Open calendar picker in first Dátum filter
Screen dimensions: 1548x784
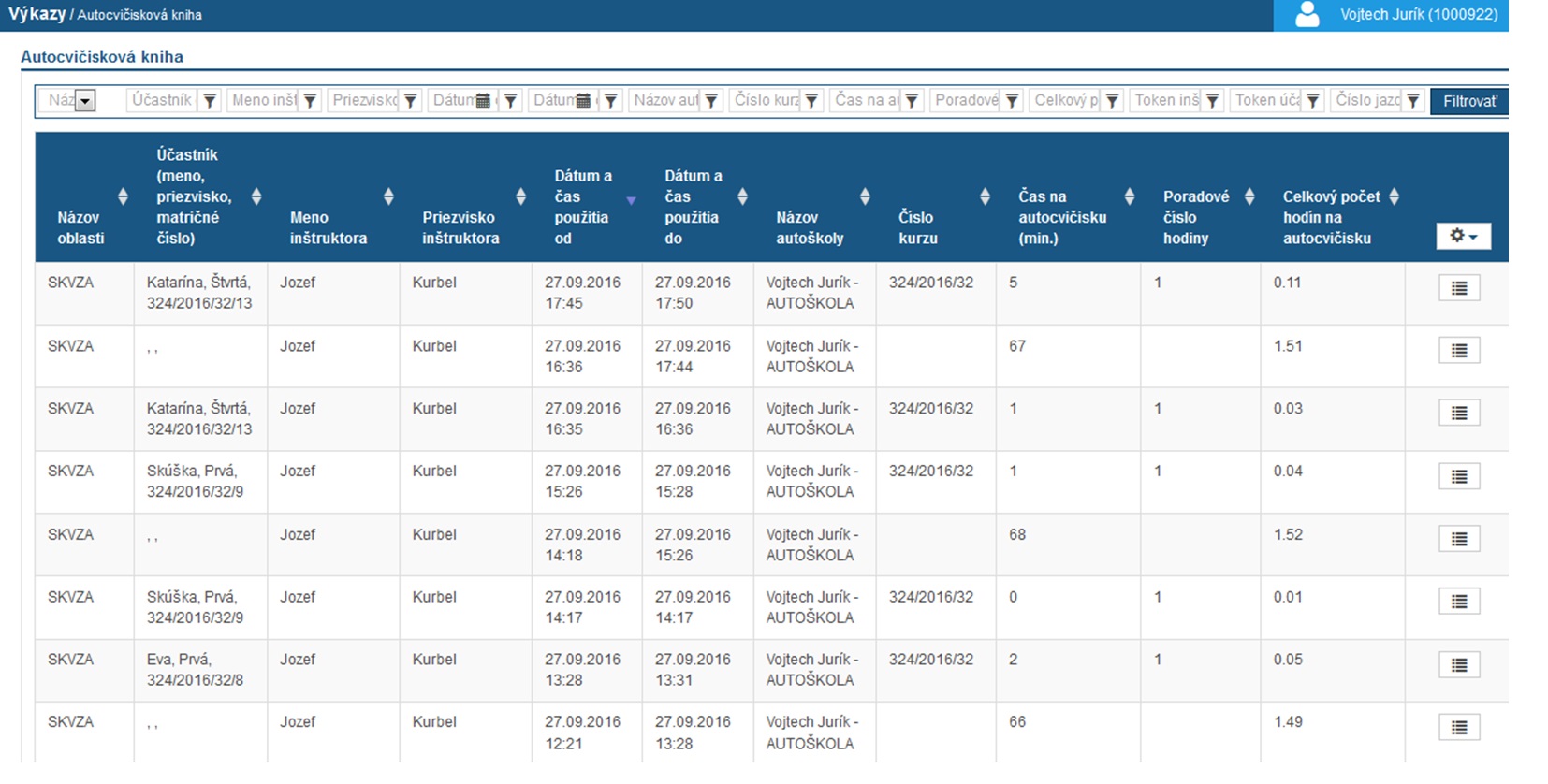(x=483, y=101)
